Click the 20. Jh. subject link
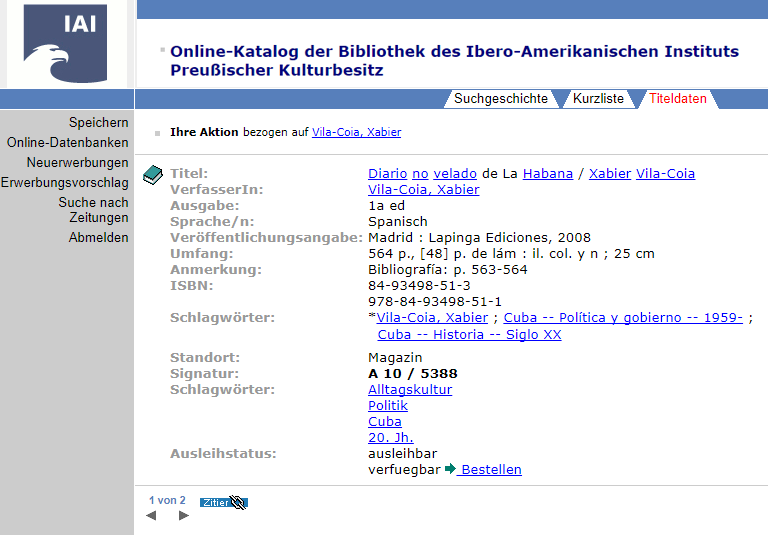 click(x=391, y=438)
